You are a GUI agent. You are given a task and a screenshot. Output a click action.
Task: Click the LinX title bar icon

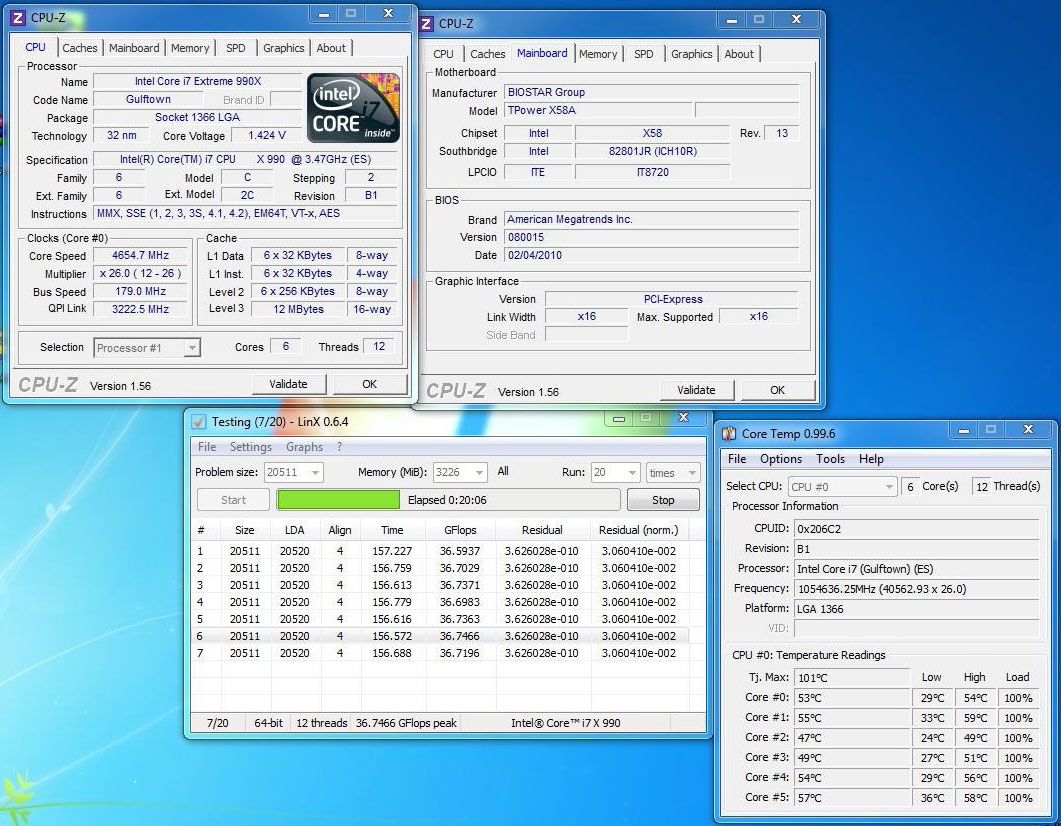(198, 422)
